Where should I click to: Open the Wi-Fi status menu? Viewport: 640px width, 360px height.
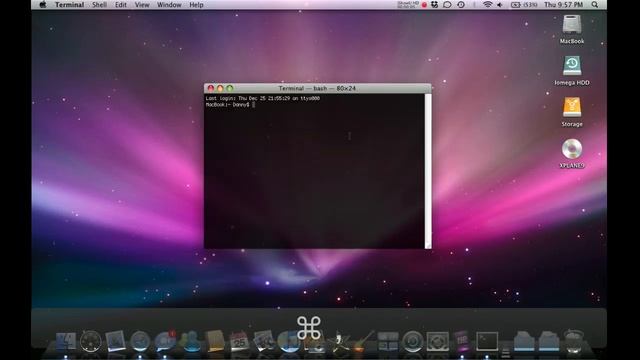[x=487, y=5]
